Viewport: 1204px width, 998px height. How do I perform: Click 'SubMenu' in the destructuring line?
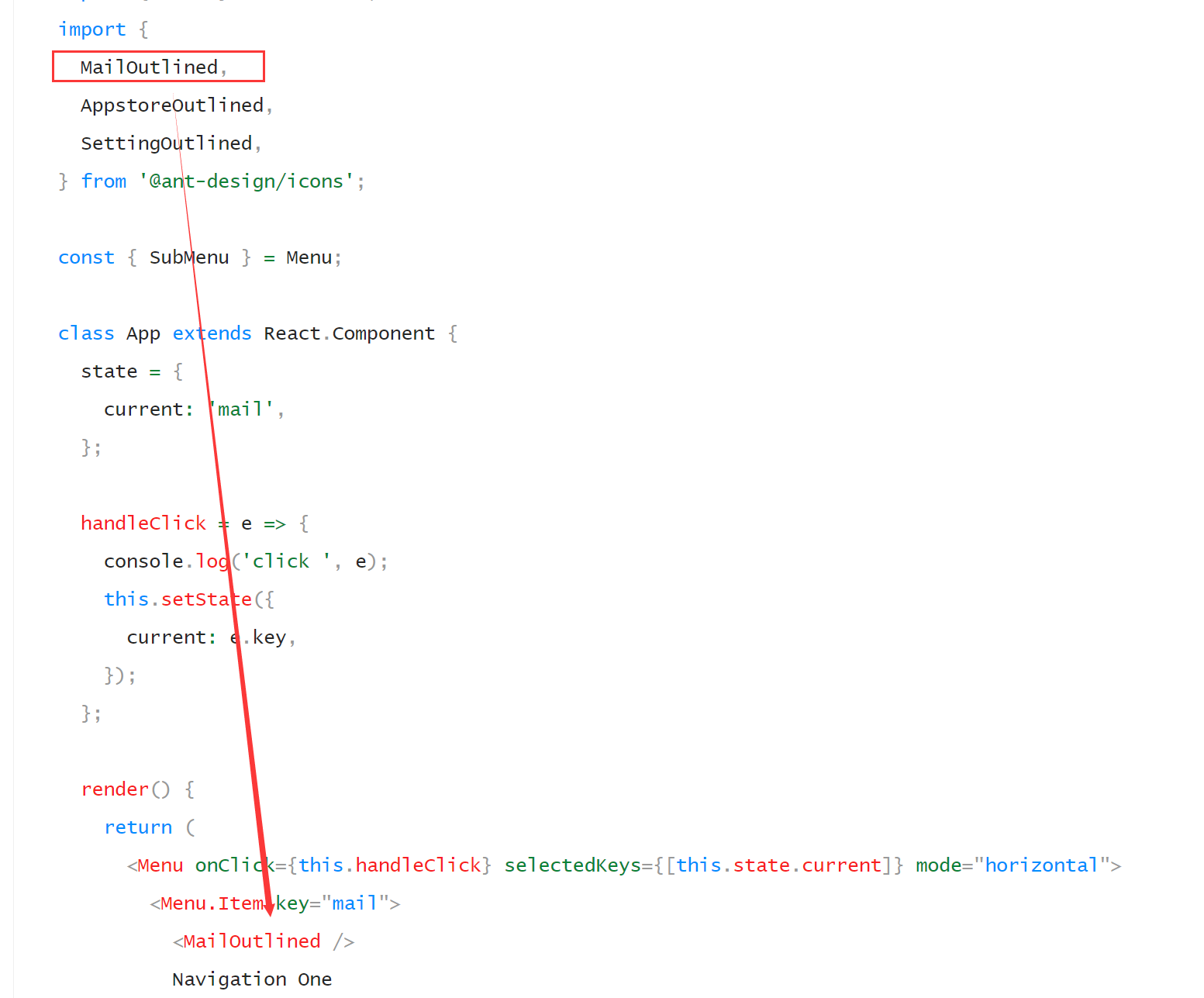(x=189, y=257)
